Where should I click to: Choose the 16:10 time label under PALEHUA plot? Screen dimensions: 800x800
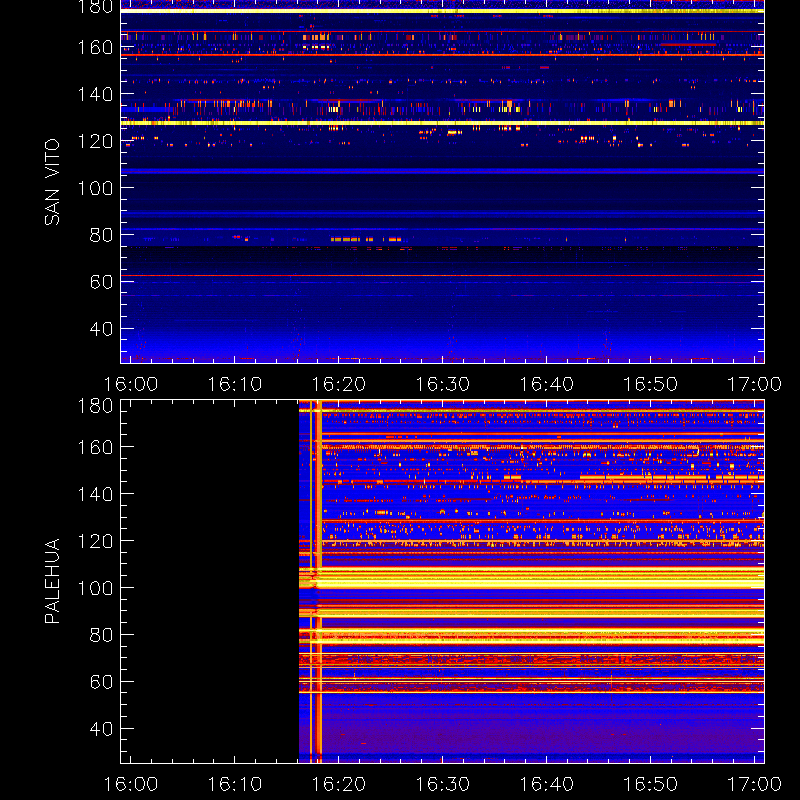pyautogui.click(x=235, y=784)
